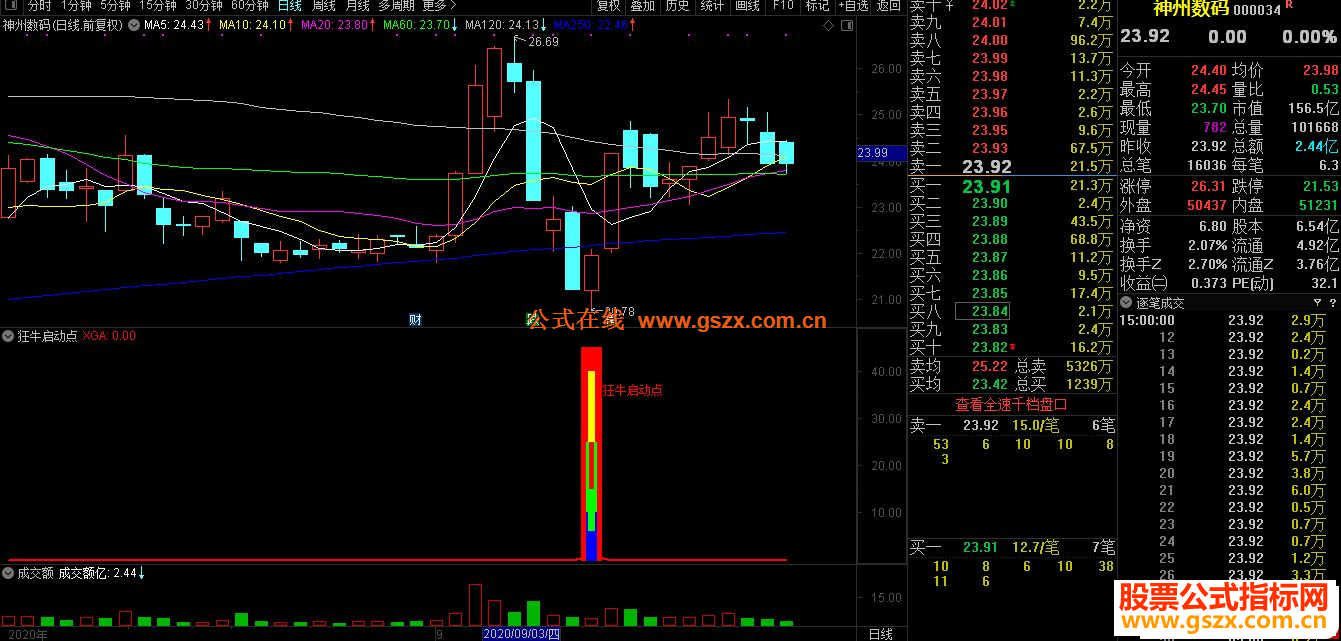The image size is (1341, 641).
Task: Open the 历史 history button
Action: click(x=677, y=6)
